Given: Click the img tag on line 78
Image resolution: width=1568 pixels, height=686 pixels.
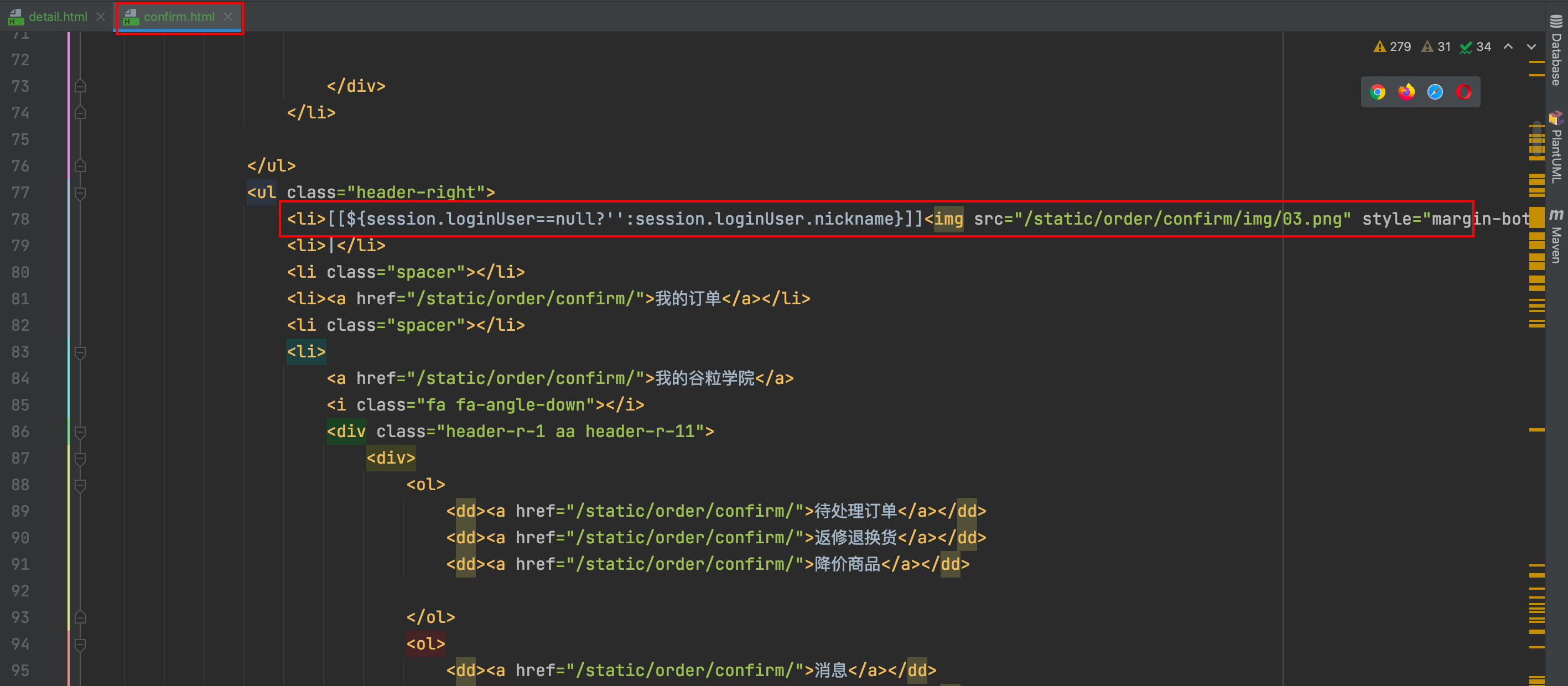Looking at the screenshot, I should (x=948, y=219).
